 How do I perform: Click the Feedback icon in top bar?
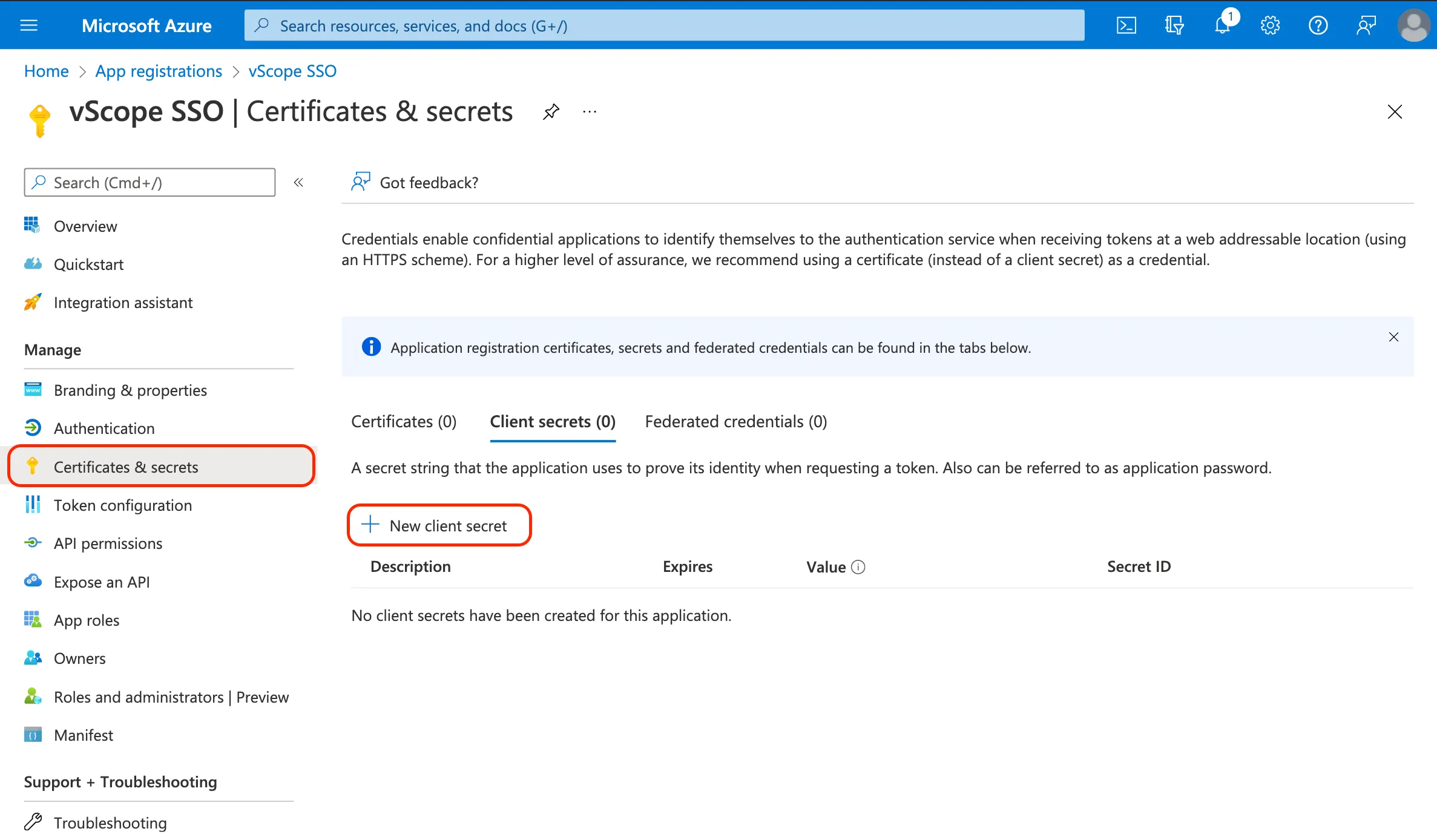point(1366,25)
